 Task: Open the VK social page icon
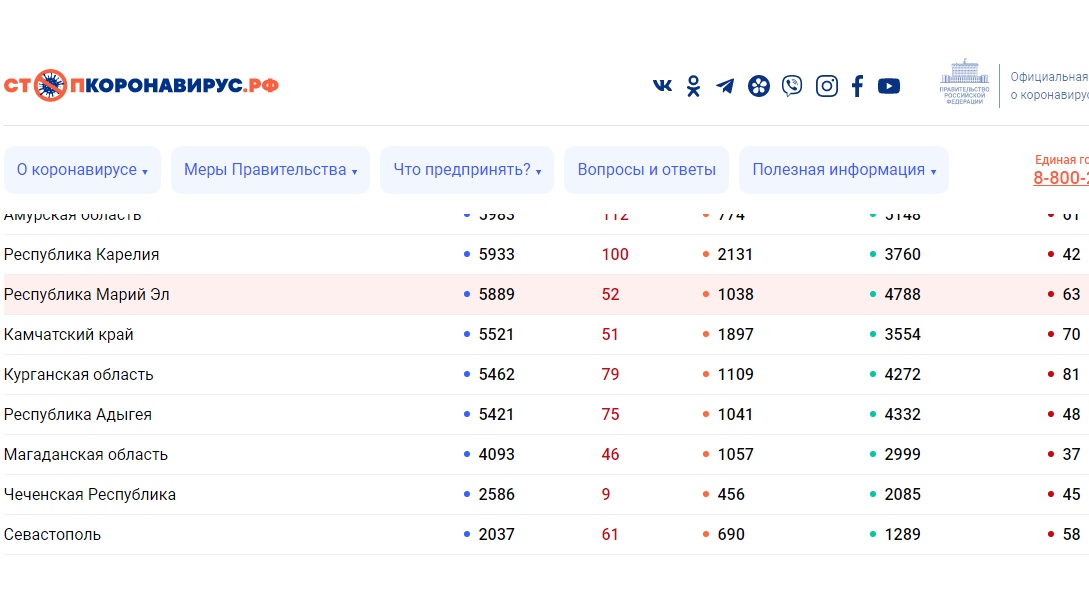pyautogui.click(x=662, y=86)
